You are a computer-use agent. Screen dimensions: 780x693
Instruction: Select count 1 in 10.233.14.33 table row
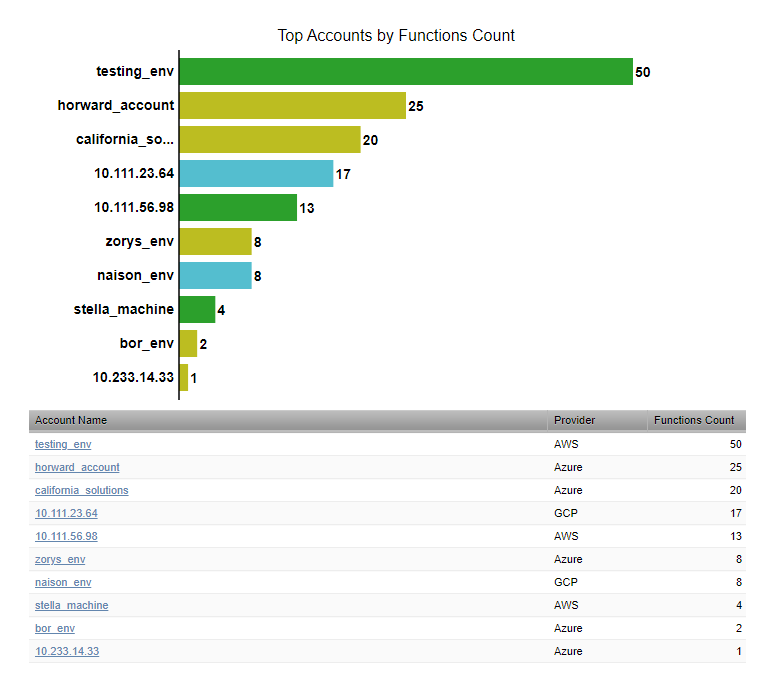(739, 651)
